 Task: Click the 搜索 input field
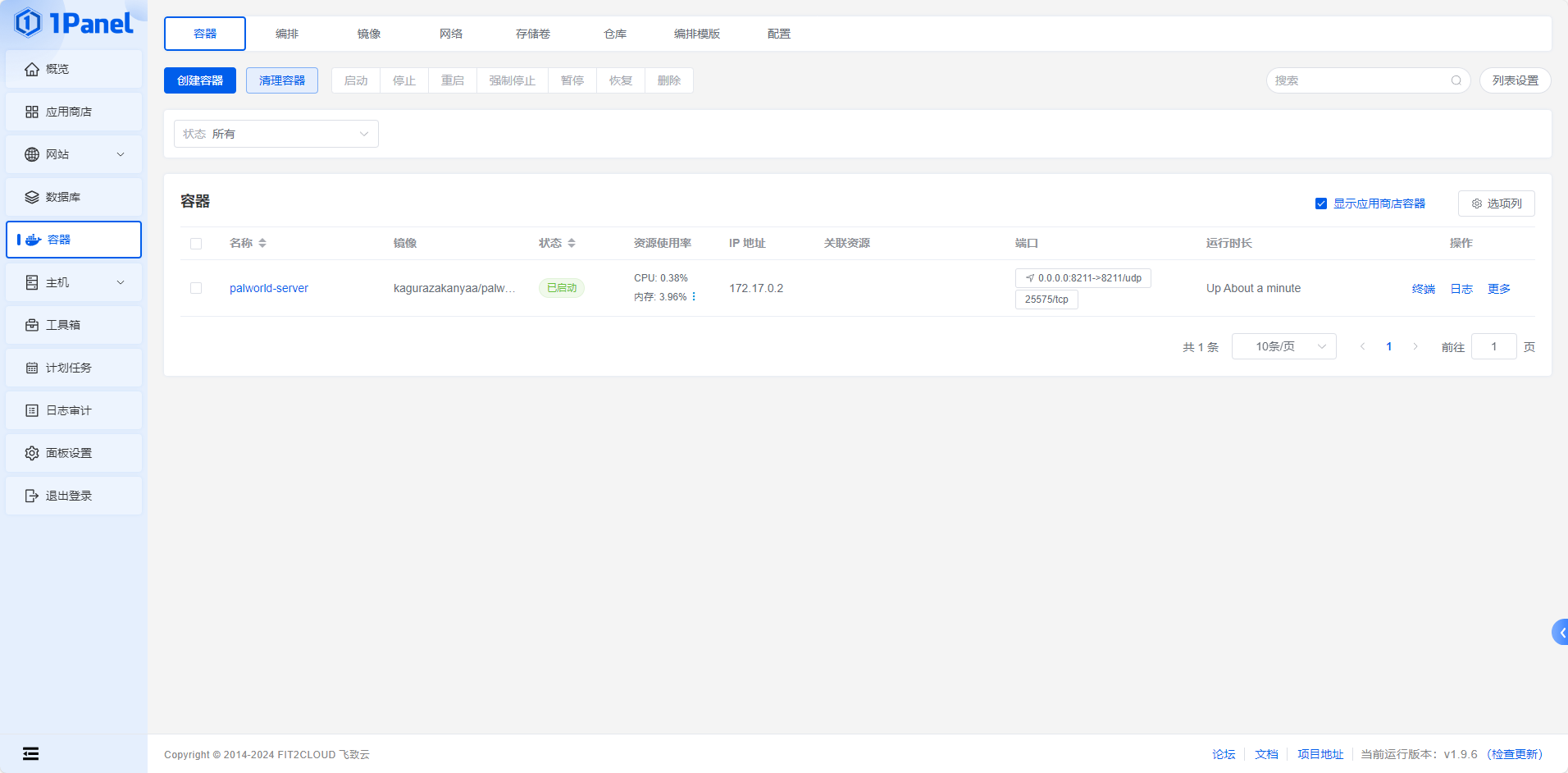coord(1357,80)
